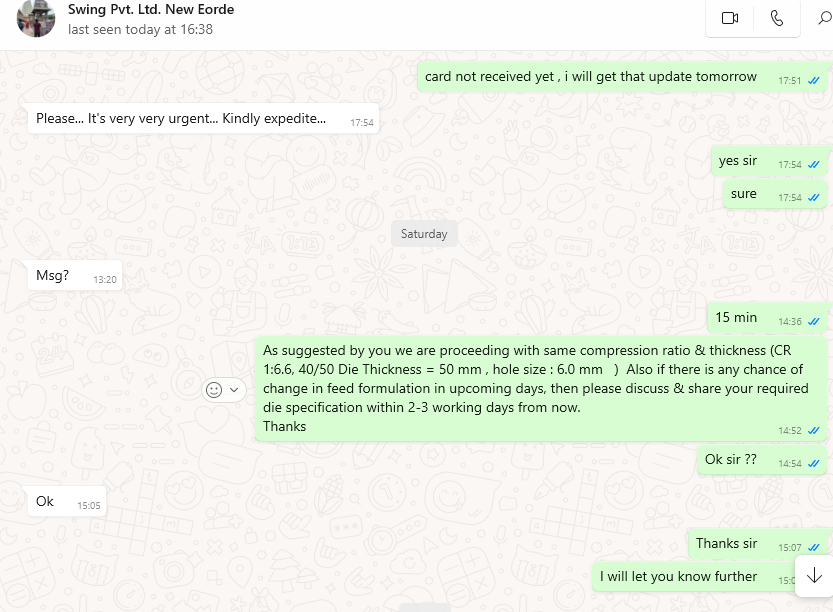Open emoji reaction picker beside the compression ratio message
833x612 pixels.
coord(213,390)
